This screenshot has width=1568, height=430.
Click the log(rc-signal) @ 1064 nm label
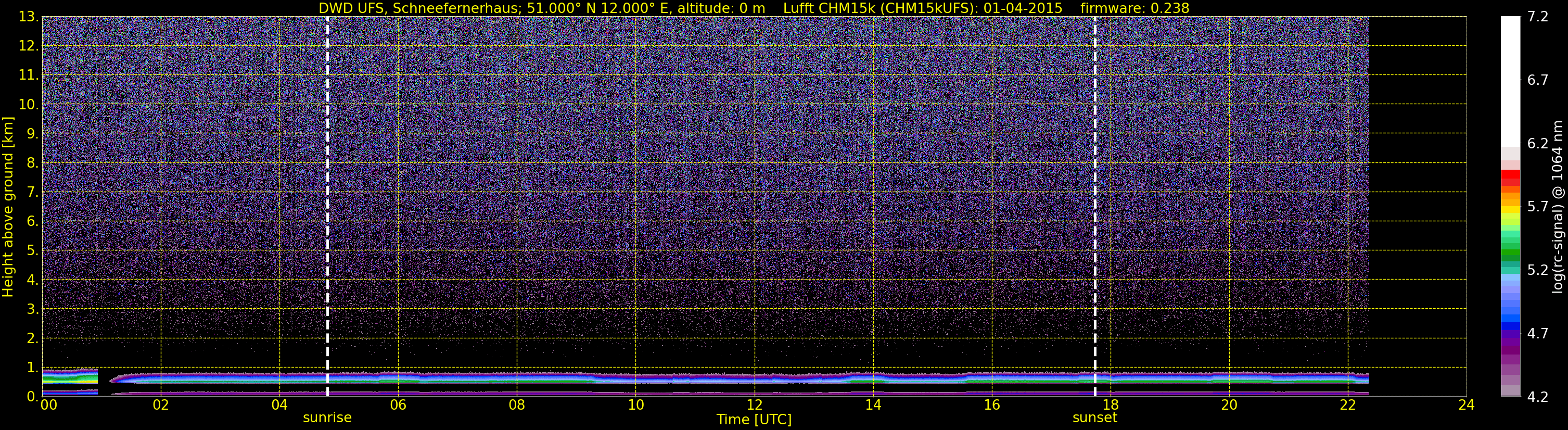pyautogui.click(x=1558, y=207)
